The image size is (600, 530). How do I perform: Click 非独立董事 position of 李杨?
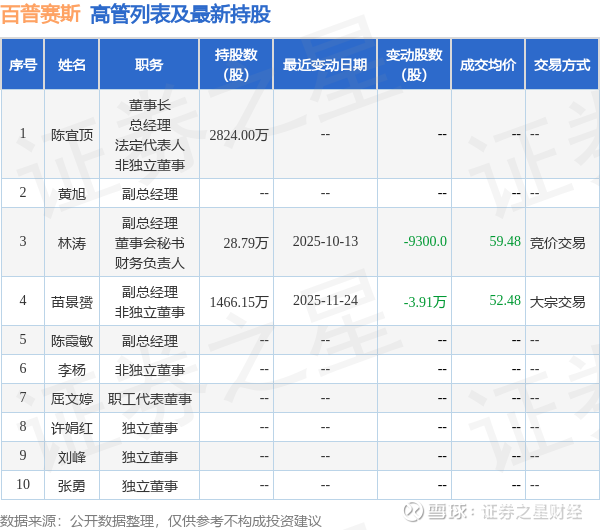click(x=150, y=370)
